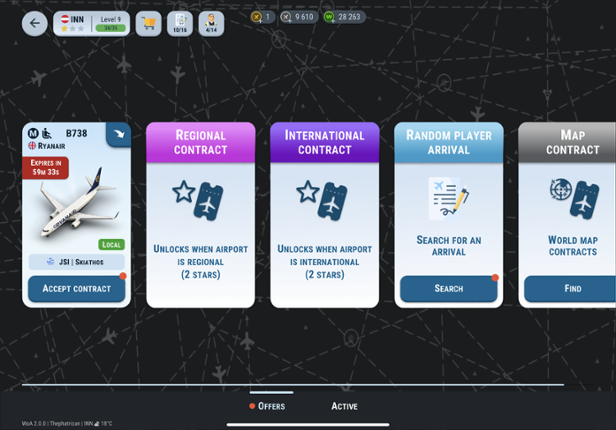Screen dimensions: 616x430
Task: Accept the Ryanair B738 contract
Action: coord(76,289)
